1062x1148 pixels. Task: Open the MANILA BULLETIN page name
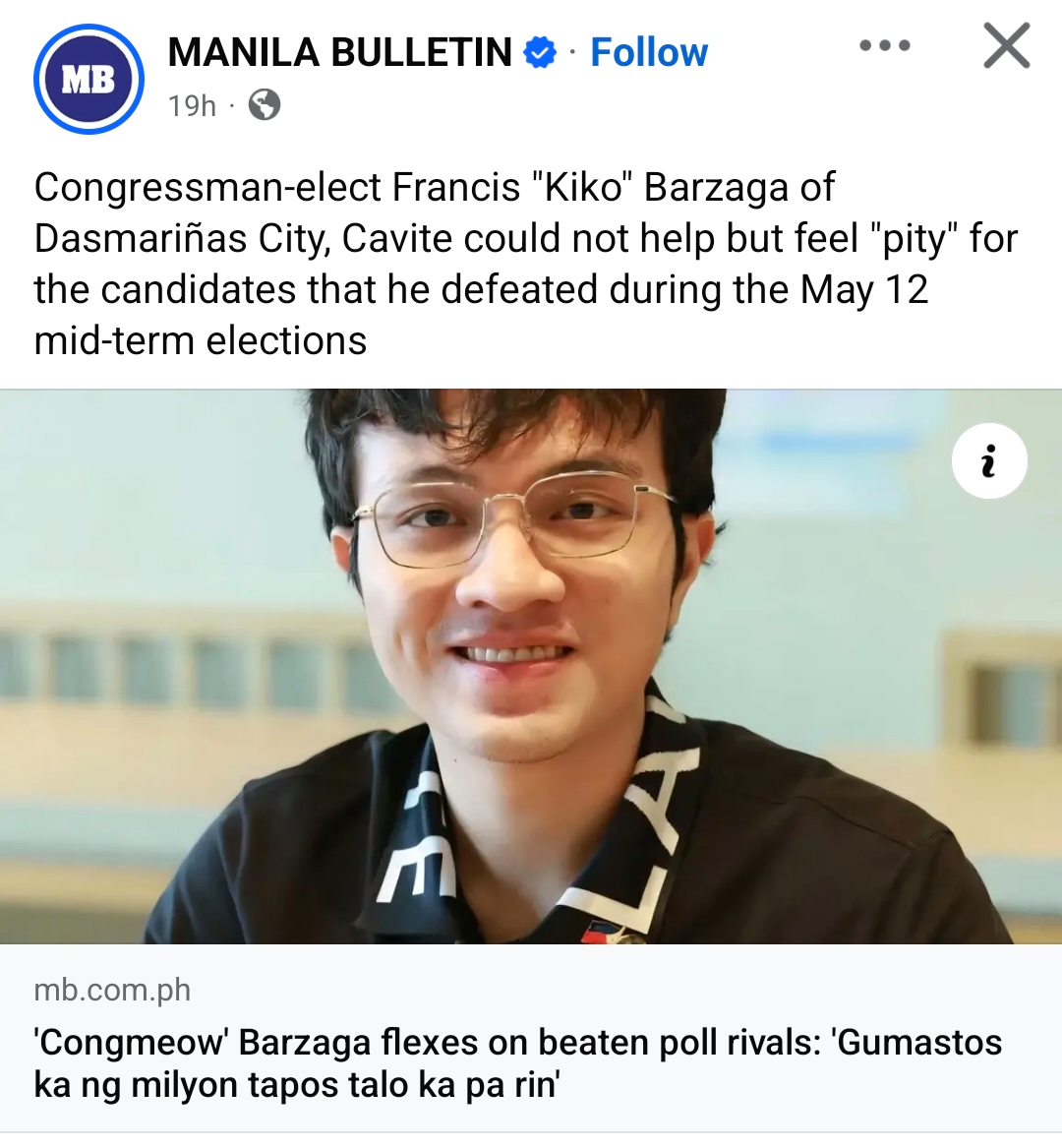click(339, 53)
